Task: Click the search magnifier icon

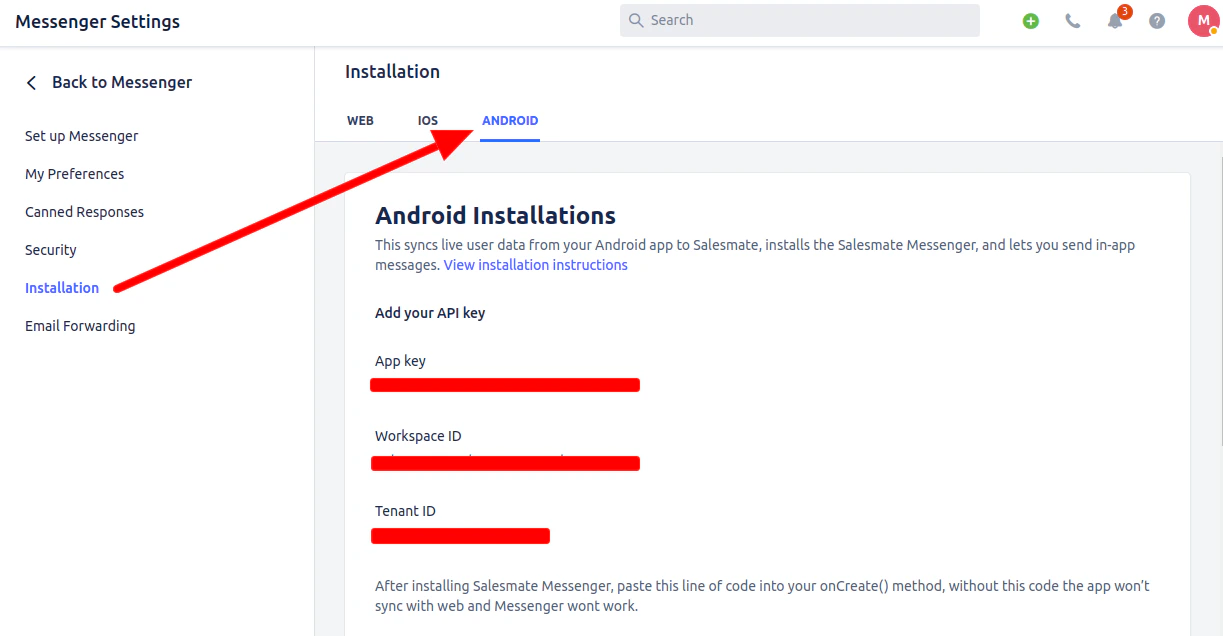Action: pyautogui.click(x=637, y=20)
